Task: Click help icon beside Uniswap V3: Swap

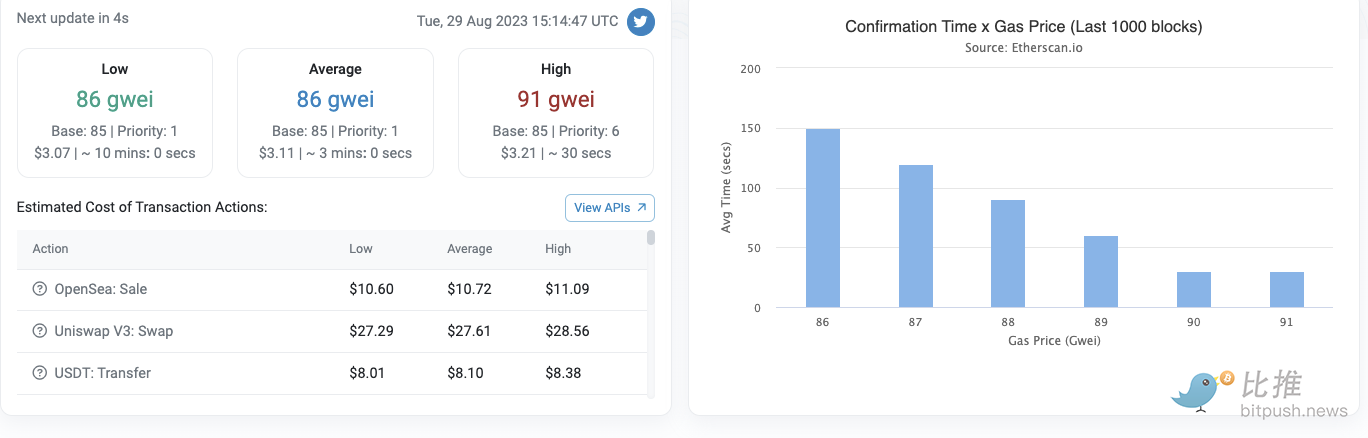Action: click(x=40, y=331)
